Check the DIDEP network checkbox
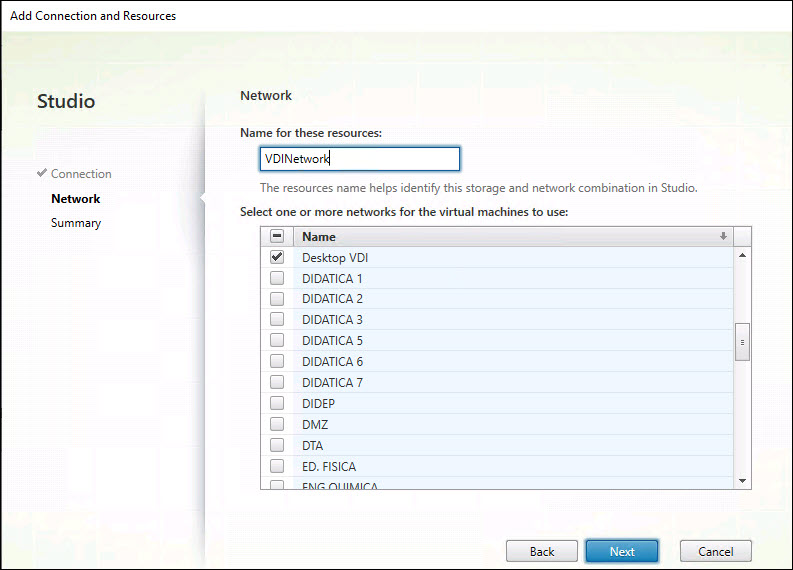This screenshot has height=570, width=793. pos(277,403)
